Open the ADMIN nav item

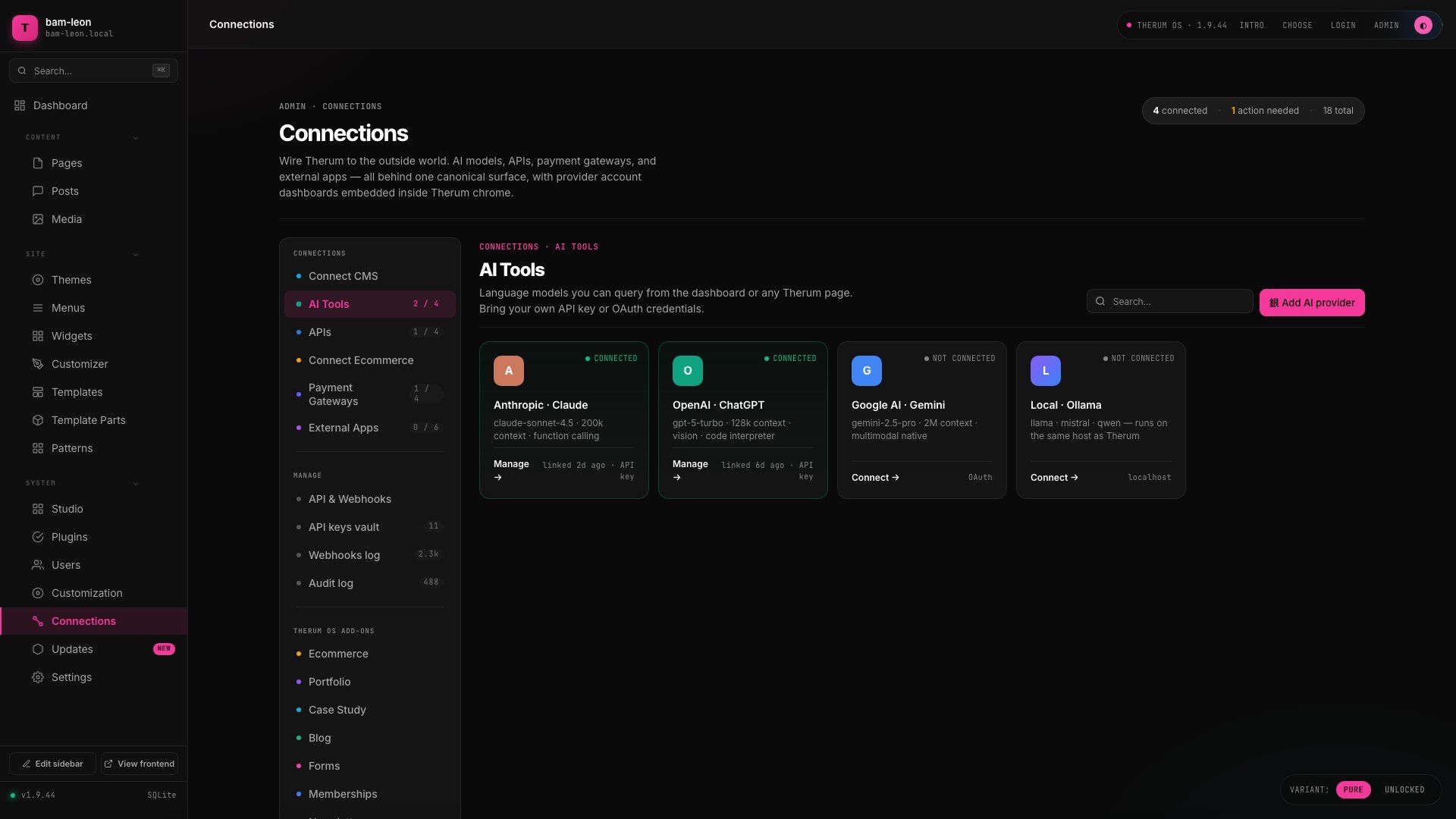click(x=1386, y=25)
